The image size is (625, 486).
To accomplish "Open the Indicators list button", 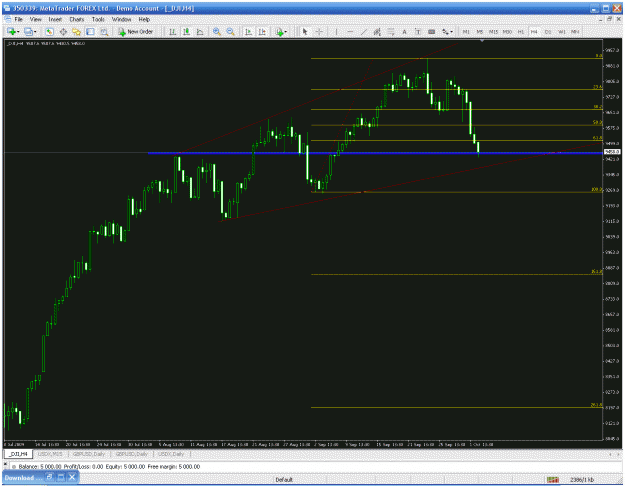I will [x=279, y=31].
